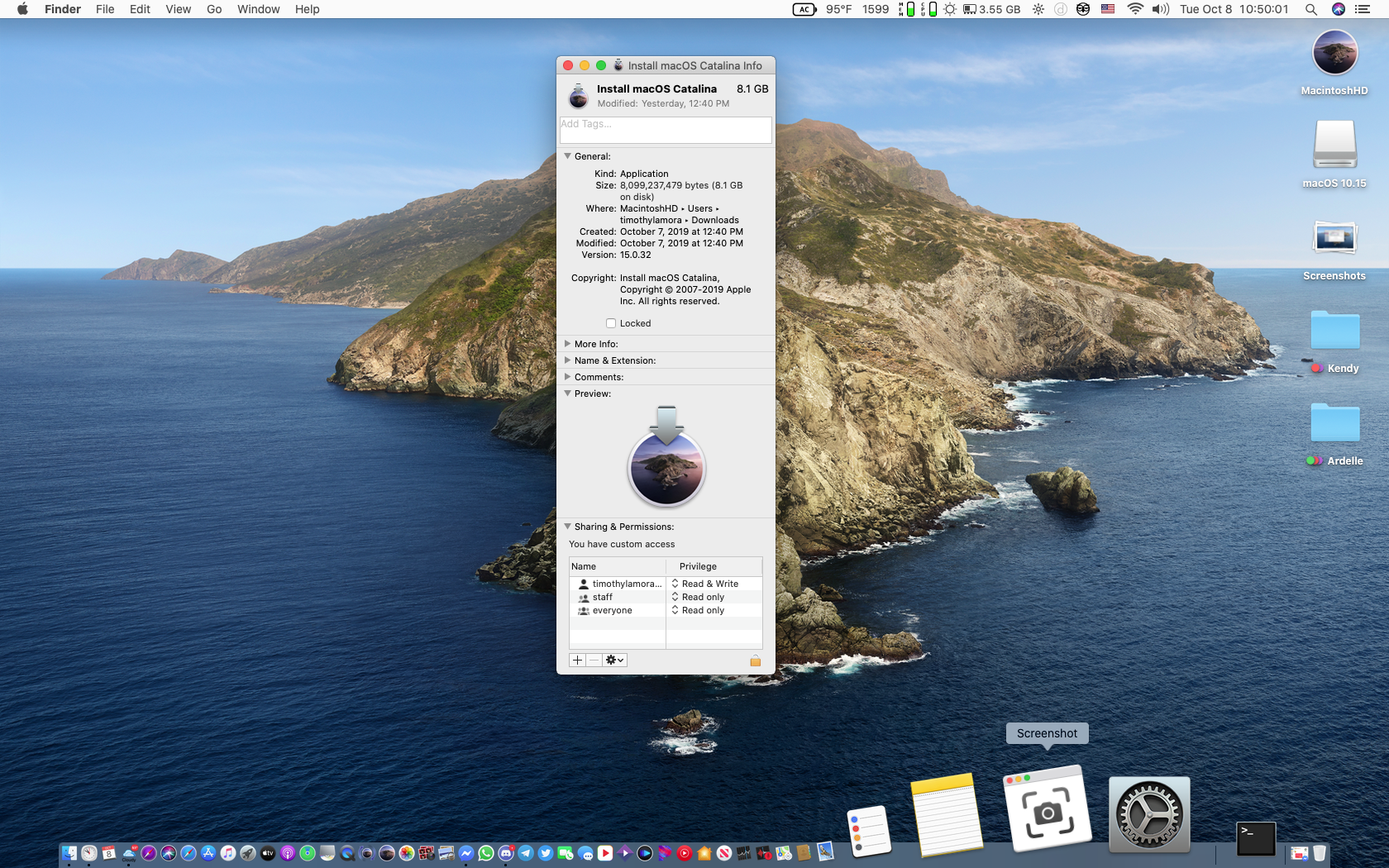Screen dimensions: 1389x868
Task: Add a user with the plus button
Action: pos(577,660)
